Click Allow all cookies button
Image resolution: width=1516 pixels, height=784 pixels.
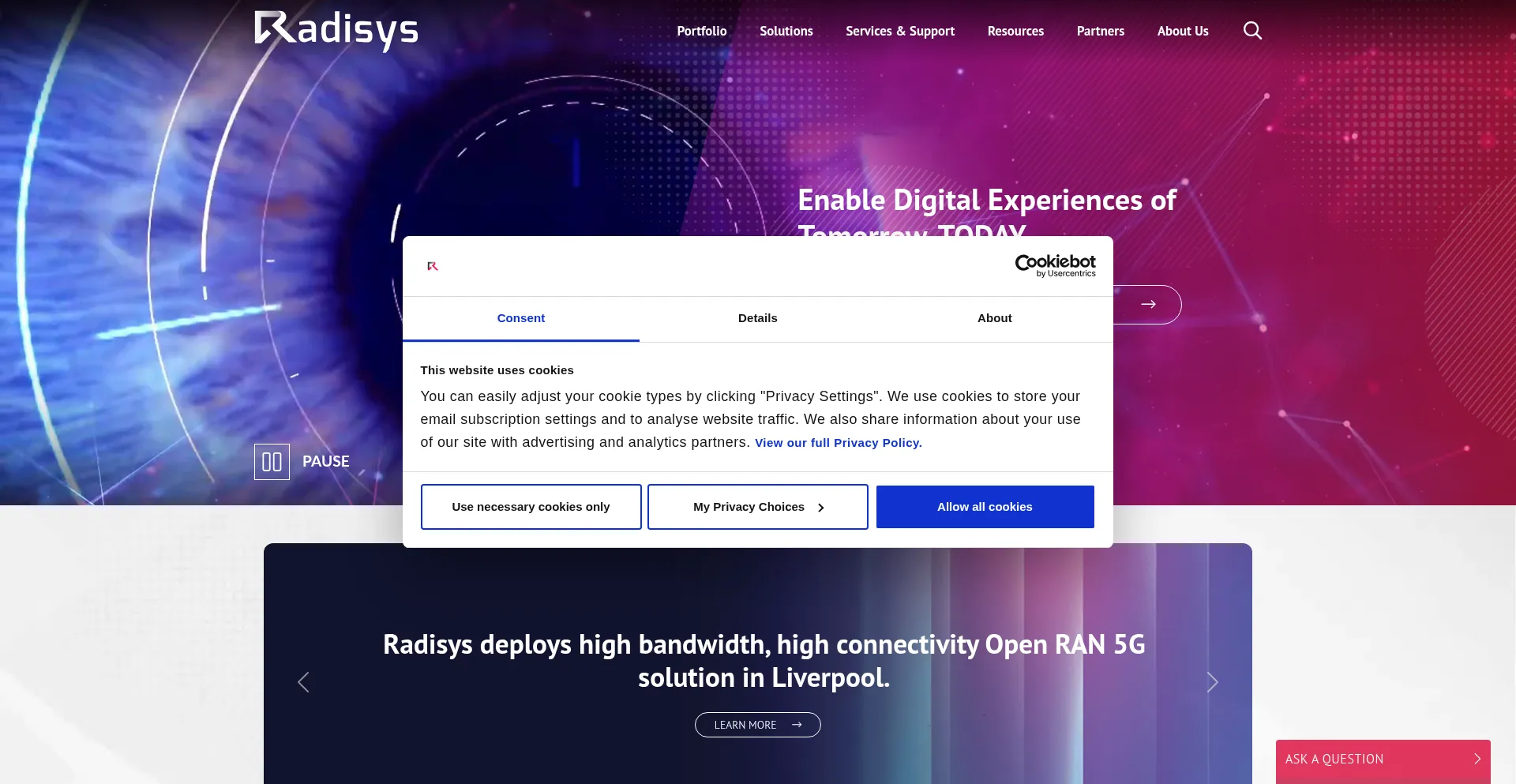(985, 507)
